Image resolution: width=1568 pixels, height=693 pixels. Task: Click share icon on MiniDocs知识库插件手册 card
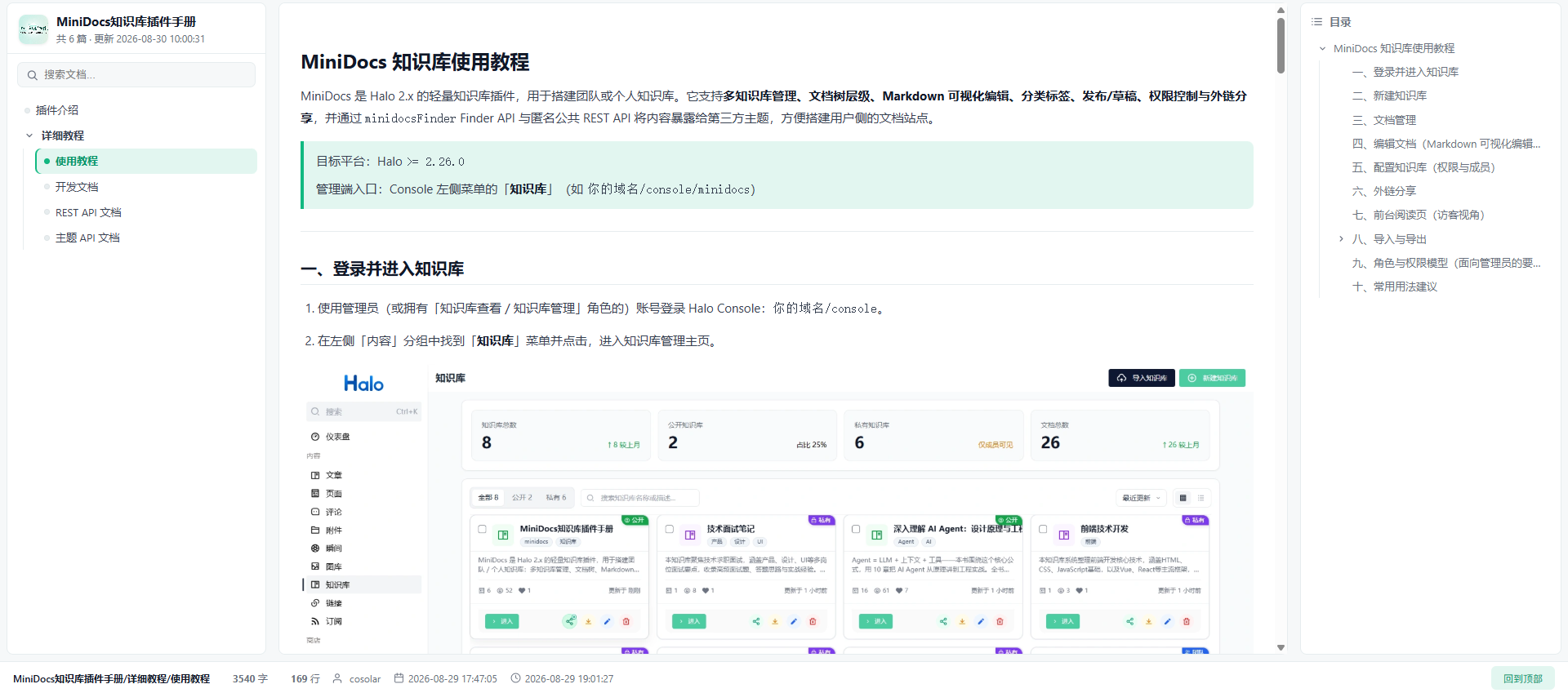click(x=569, y=621)
